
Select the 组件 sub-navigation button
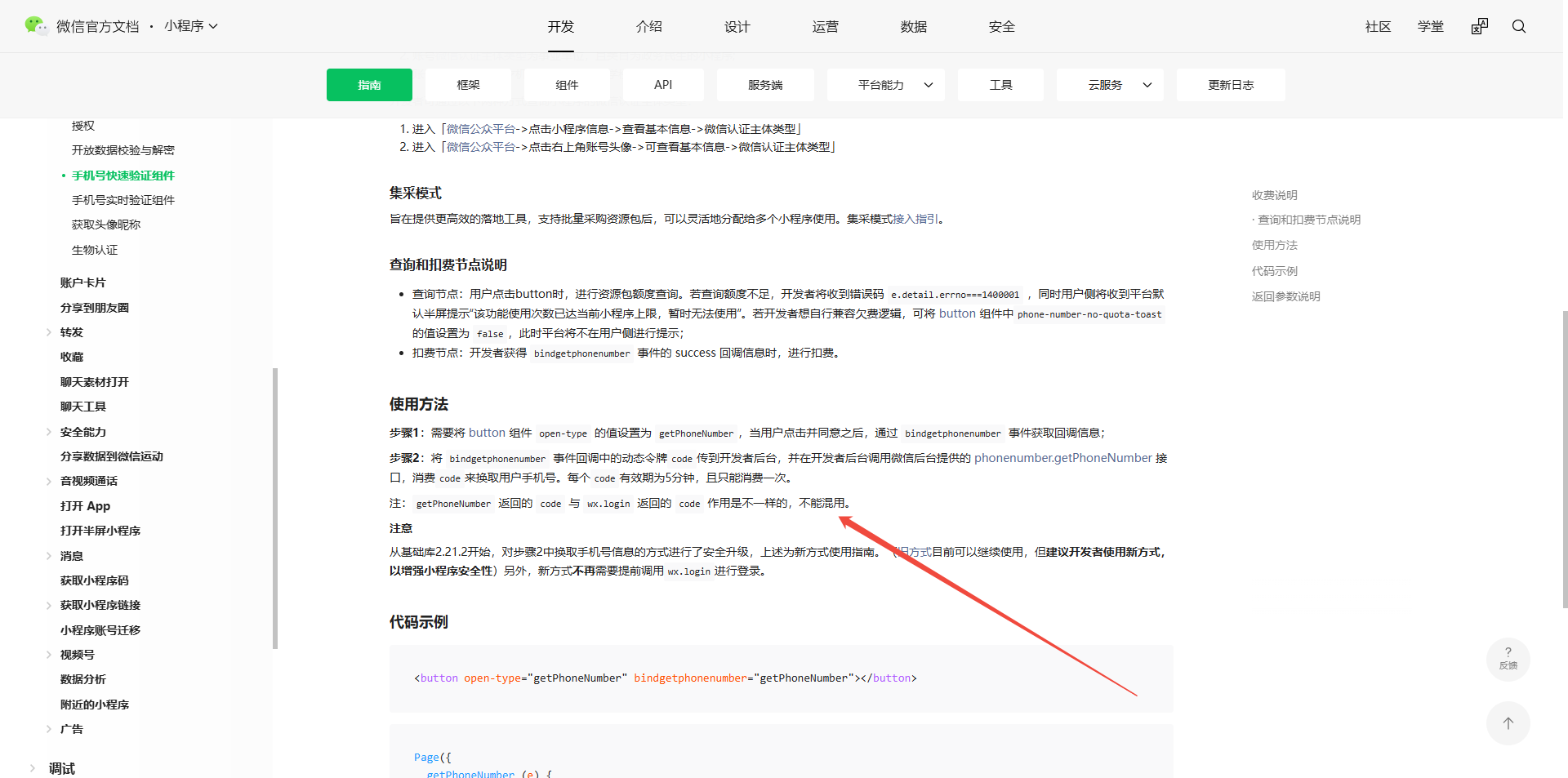pyautogui.click(x=567, y=85)
